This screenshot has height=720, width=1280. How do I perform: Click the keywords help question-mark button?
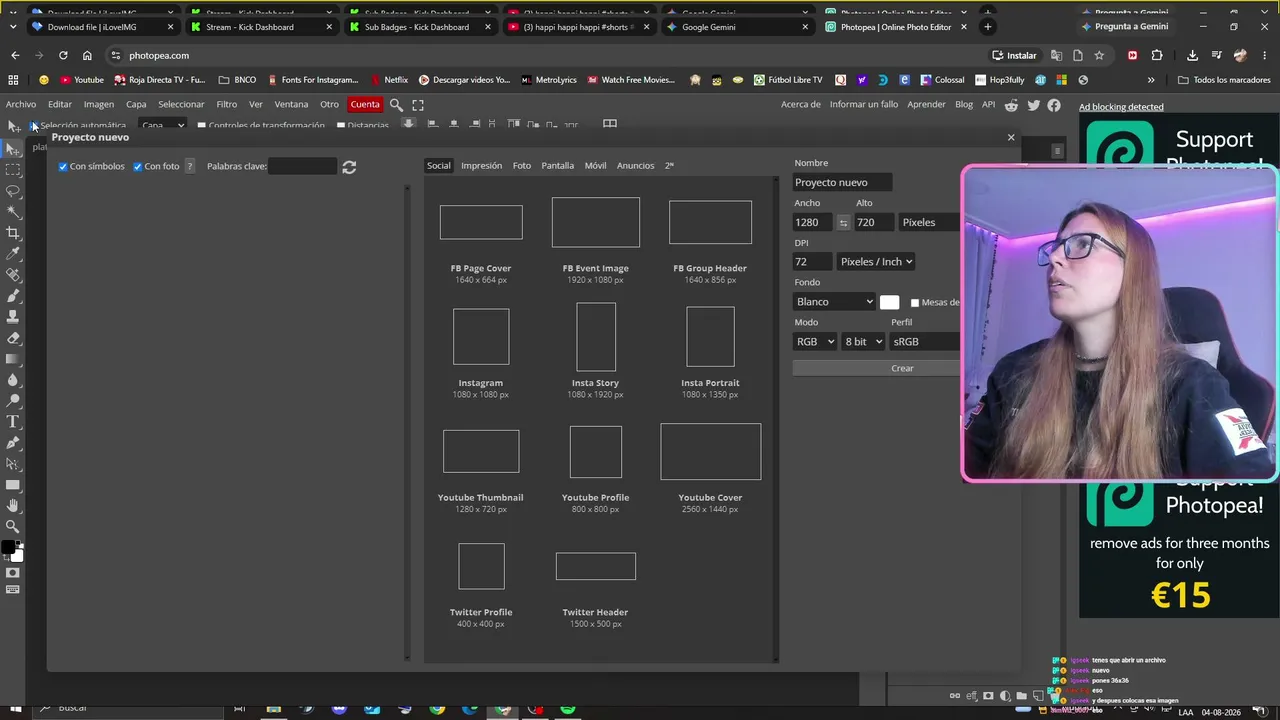[x=190, y=167]
